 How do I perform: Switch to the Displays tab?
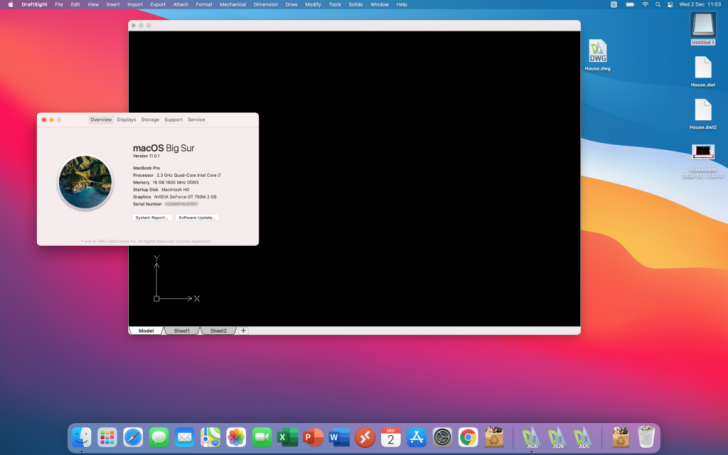[x=126, y=119]
